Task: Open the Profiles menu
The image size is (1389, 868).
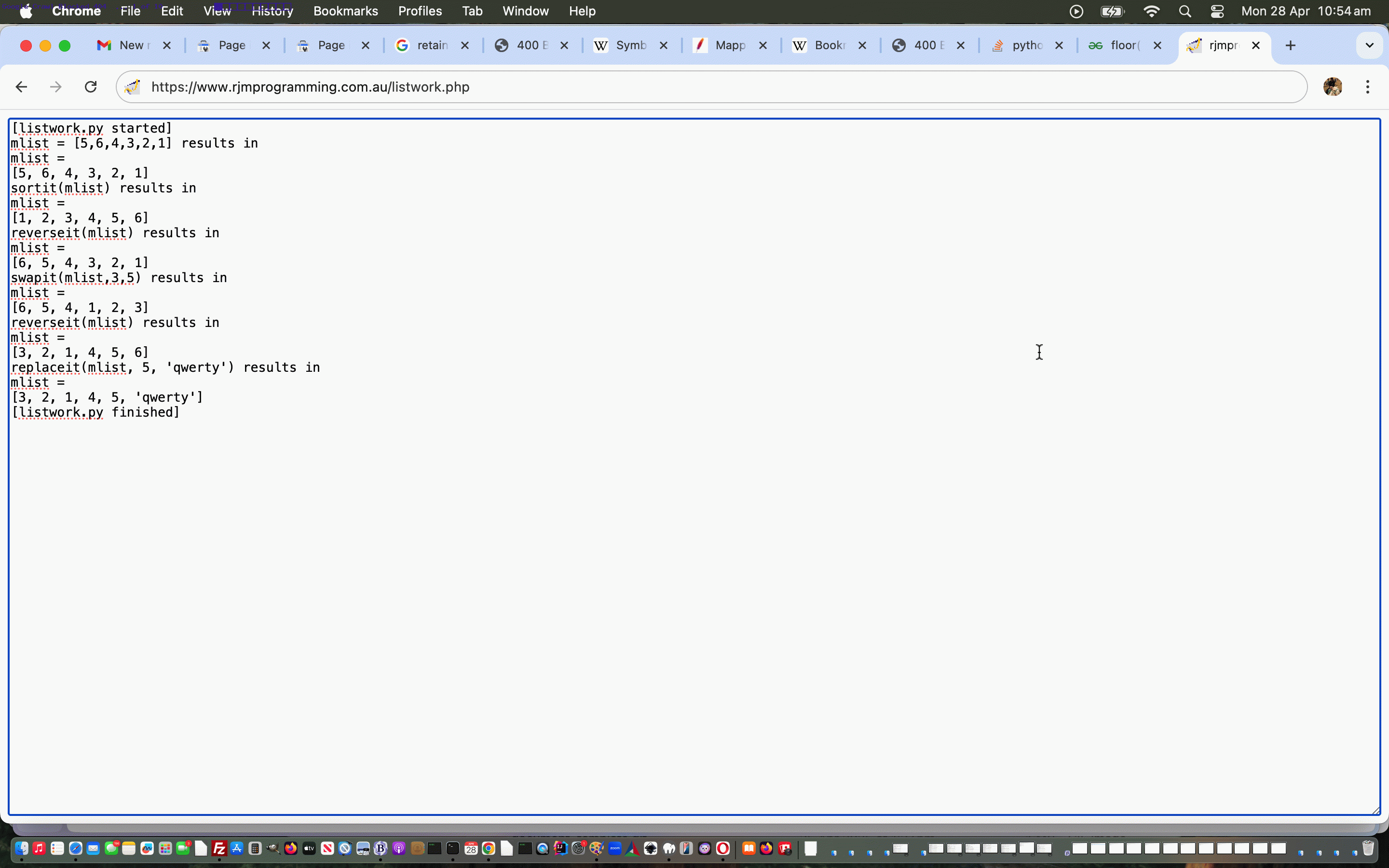Action: click(x=420, y=12)
